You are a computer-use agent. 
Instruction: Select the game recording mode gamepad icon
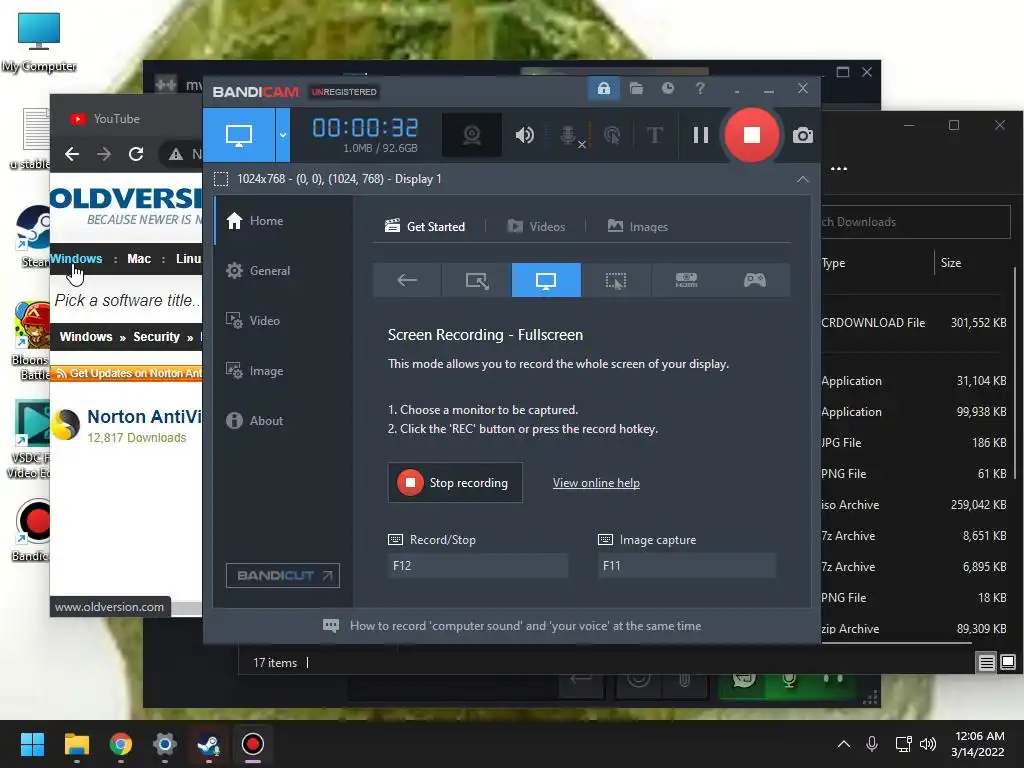[x=755, y=280]
